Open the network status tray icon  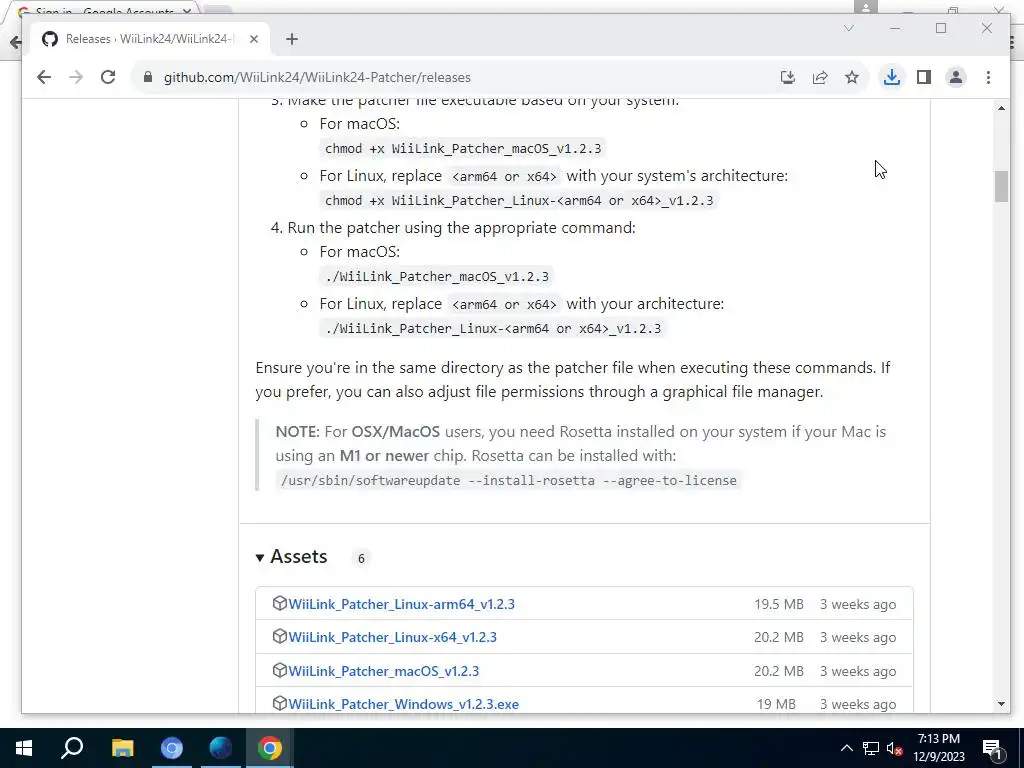pyautogui.click(x=871, y=748)
